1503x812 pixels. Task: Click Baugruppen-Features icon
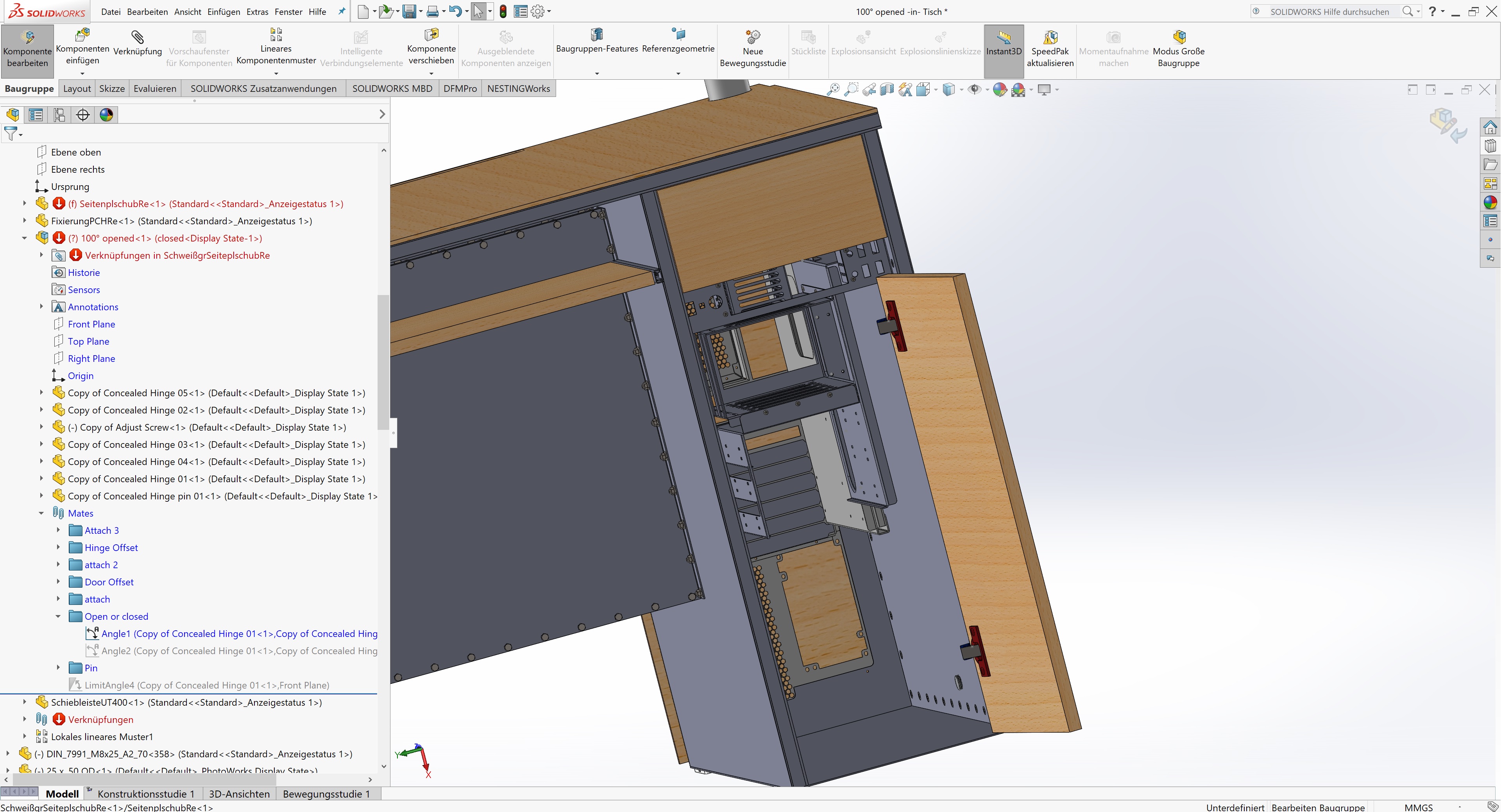pos(596,35)
